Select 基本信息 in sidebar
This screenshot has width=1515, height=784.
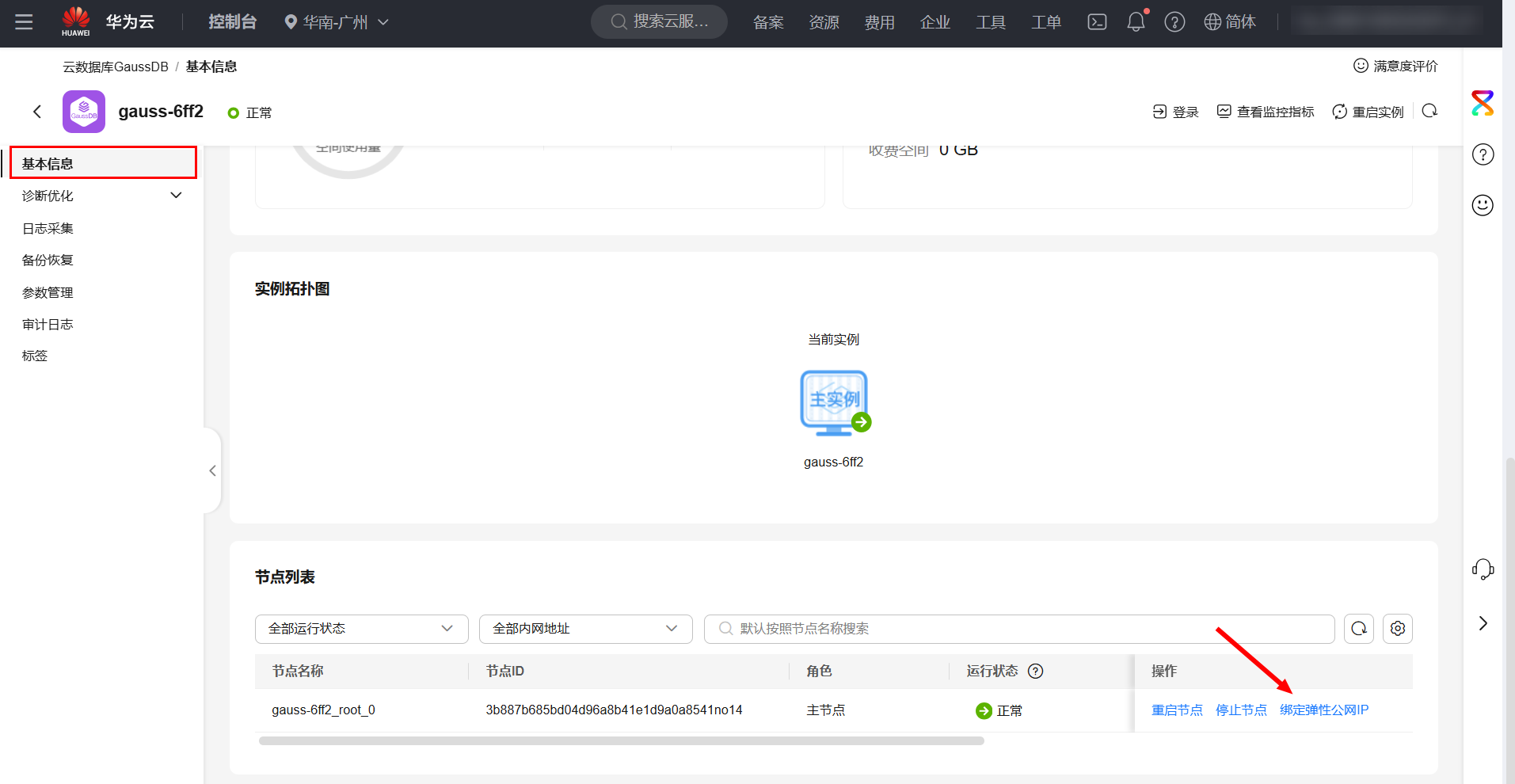click(x=104, y=163)
